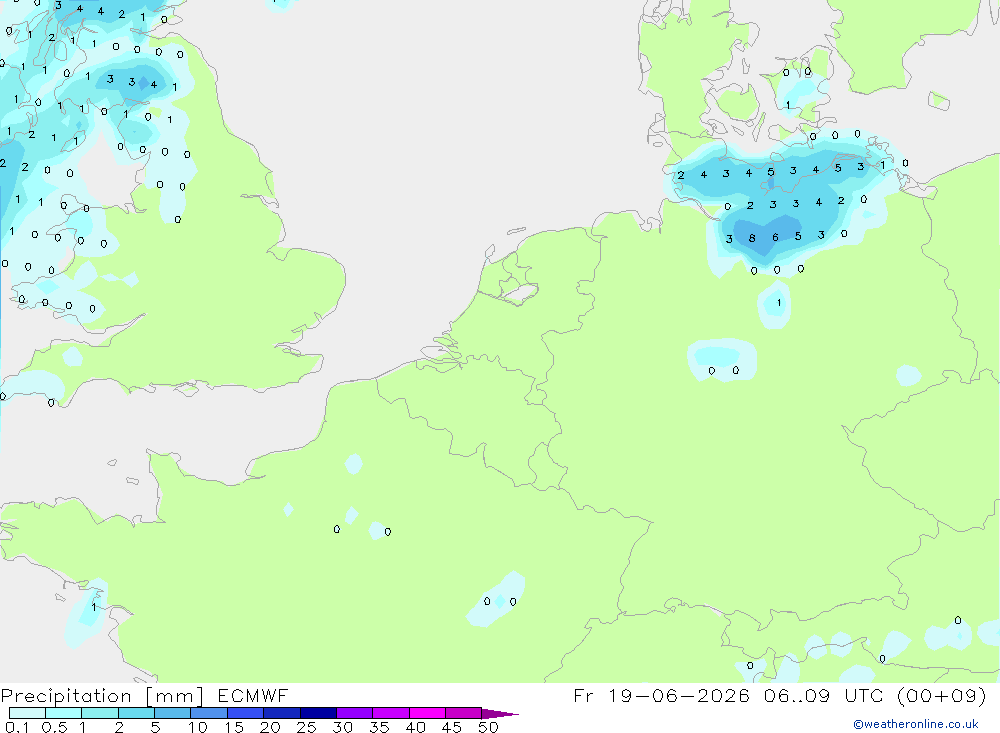Click the ECMWF model label
This screenshot has height=733, width=1000.
click(x=253, y=695)
